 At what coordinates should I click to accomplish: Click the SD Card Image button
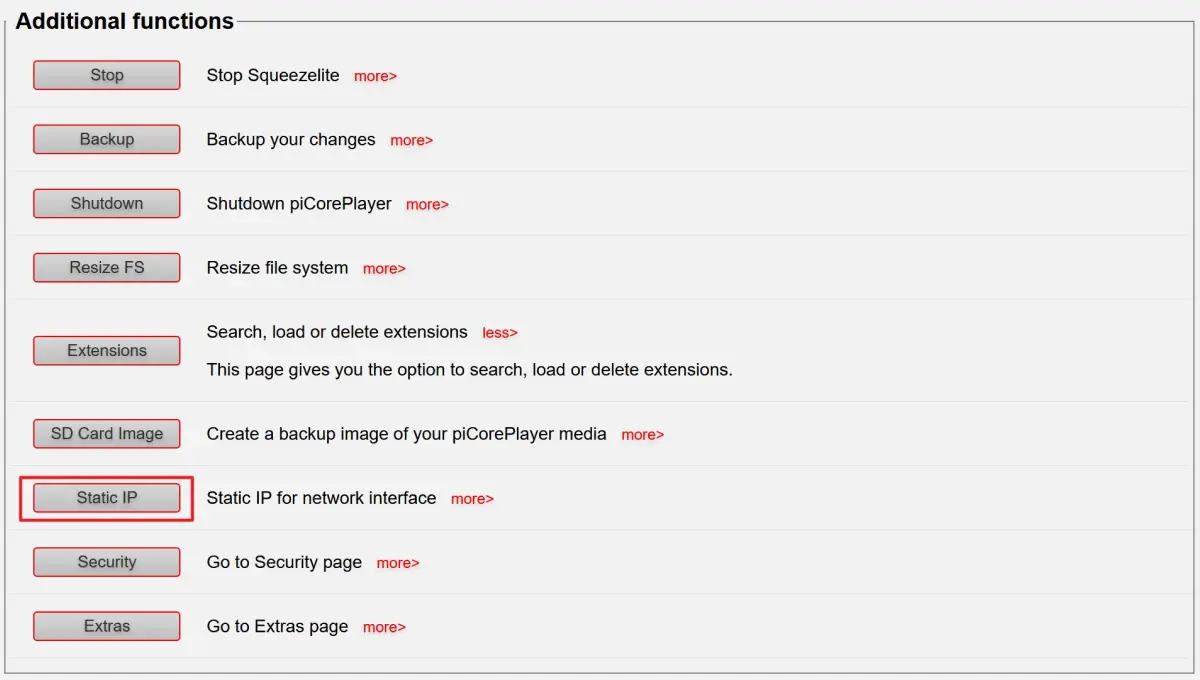tap(107, 434)
